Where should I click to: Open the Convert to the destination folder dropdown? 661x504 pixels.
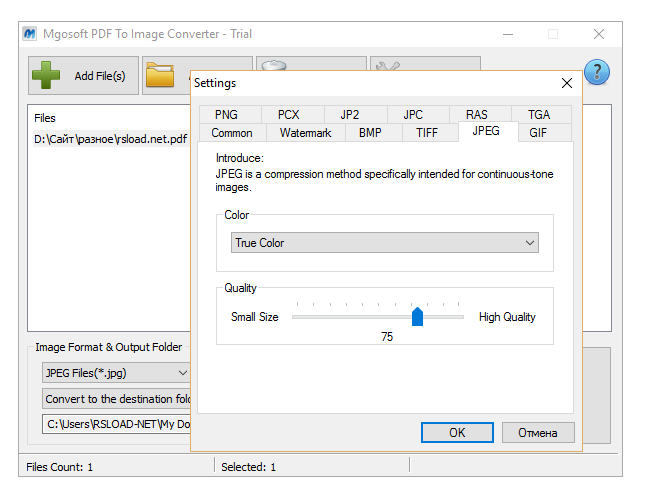[116, 399]
